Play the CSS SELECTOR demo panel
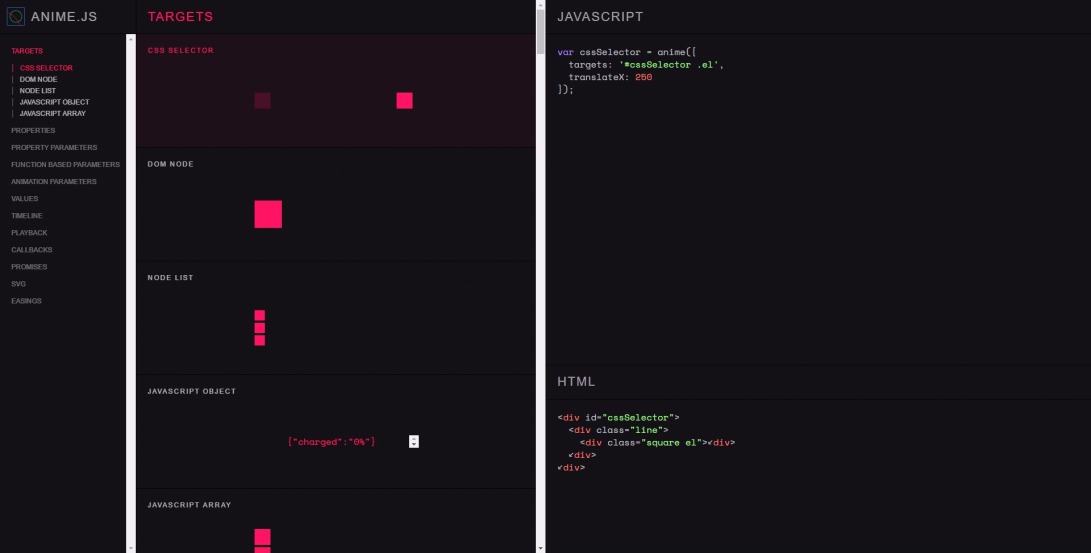1091x553 pixels. [x=336, y=90]
